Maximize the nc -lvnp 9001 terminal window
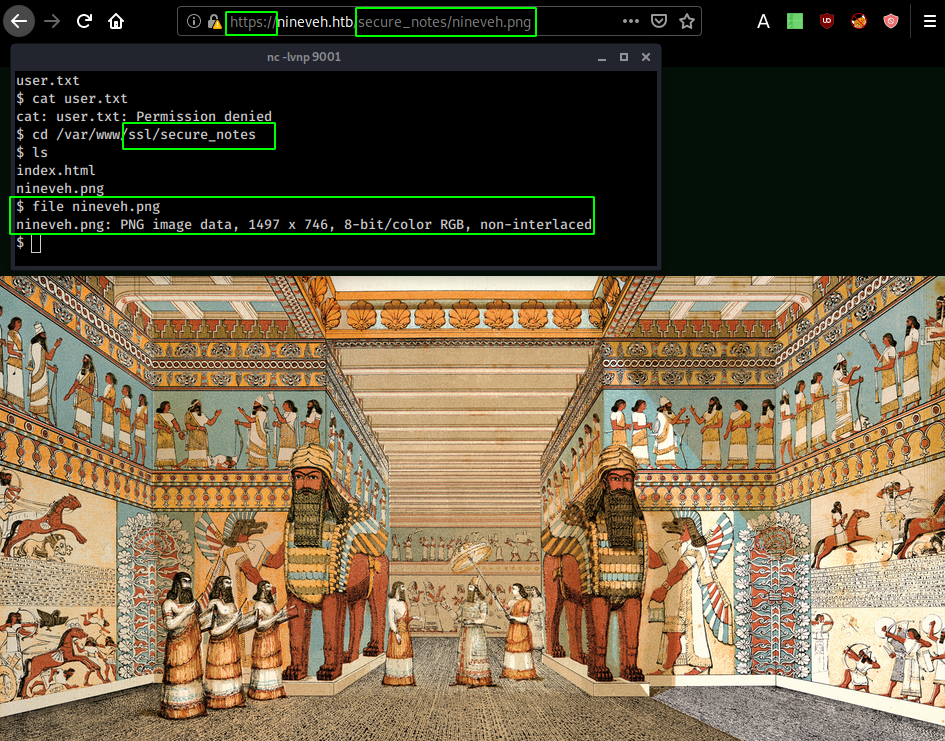 pyautogui.click(x=624, y=57)
